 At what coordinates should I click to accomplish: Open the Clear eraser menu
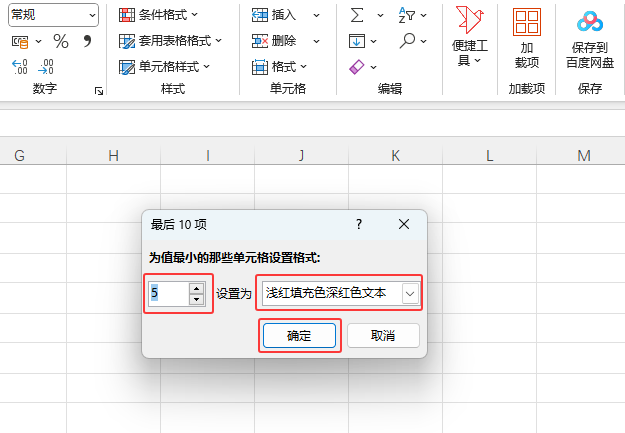[x=362, y=67]
